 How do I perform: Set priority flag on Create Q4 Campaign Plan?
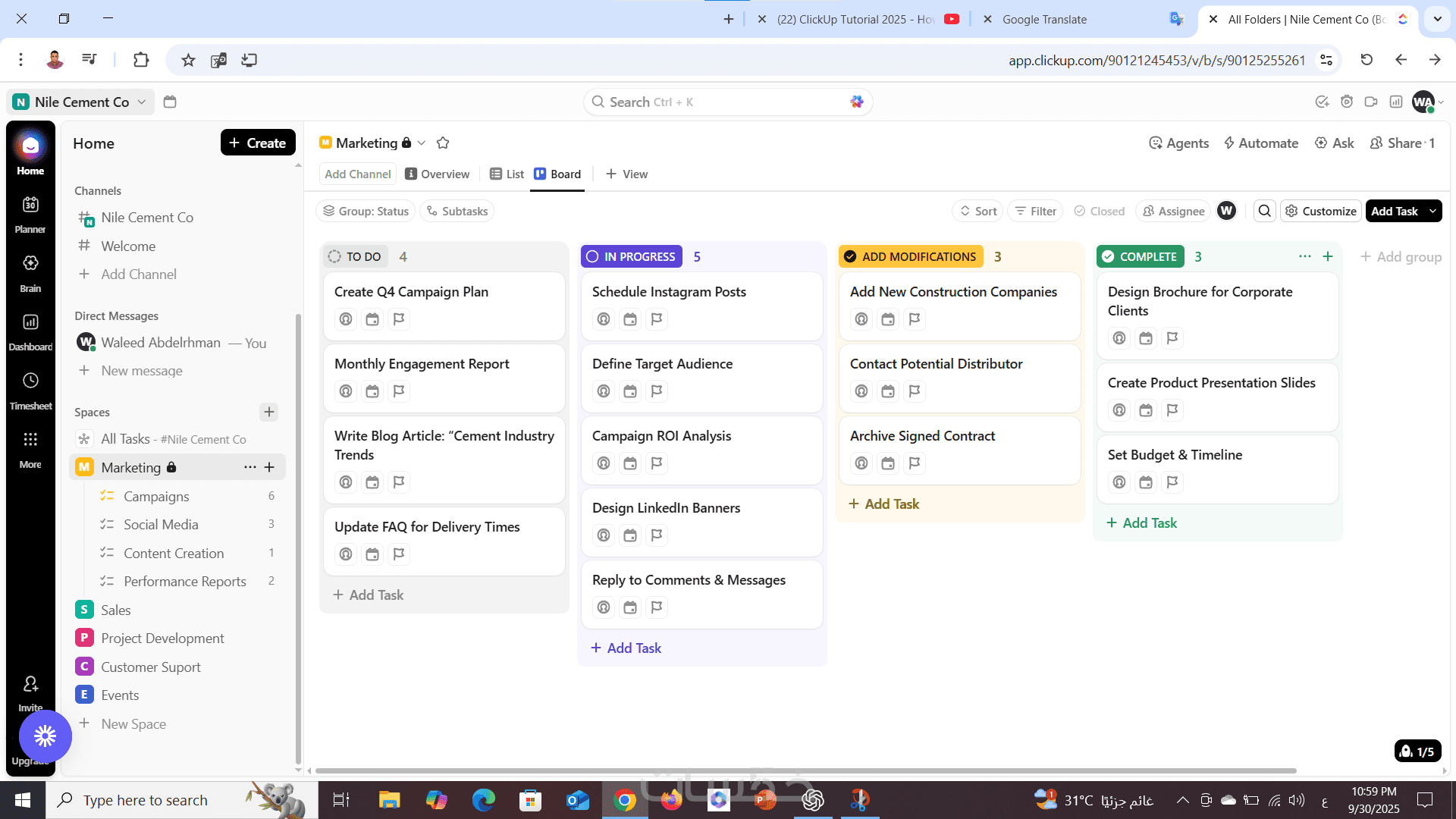point(399,319)
